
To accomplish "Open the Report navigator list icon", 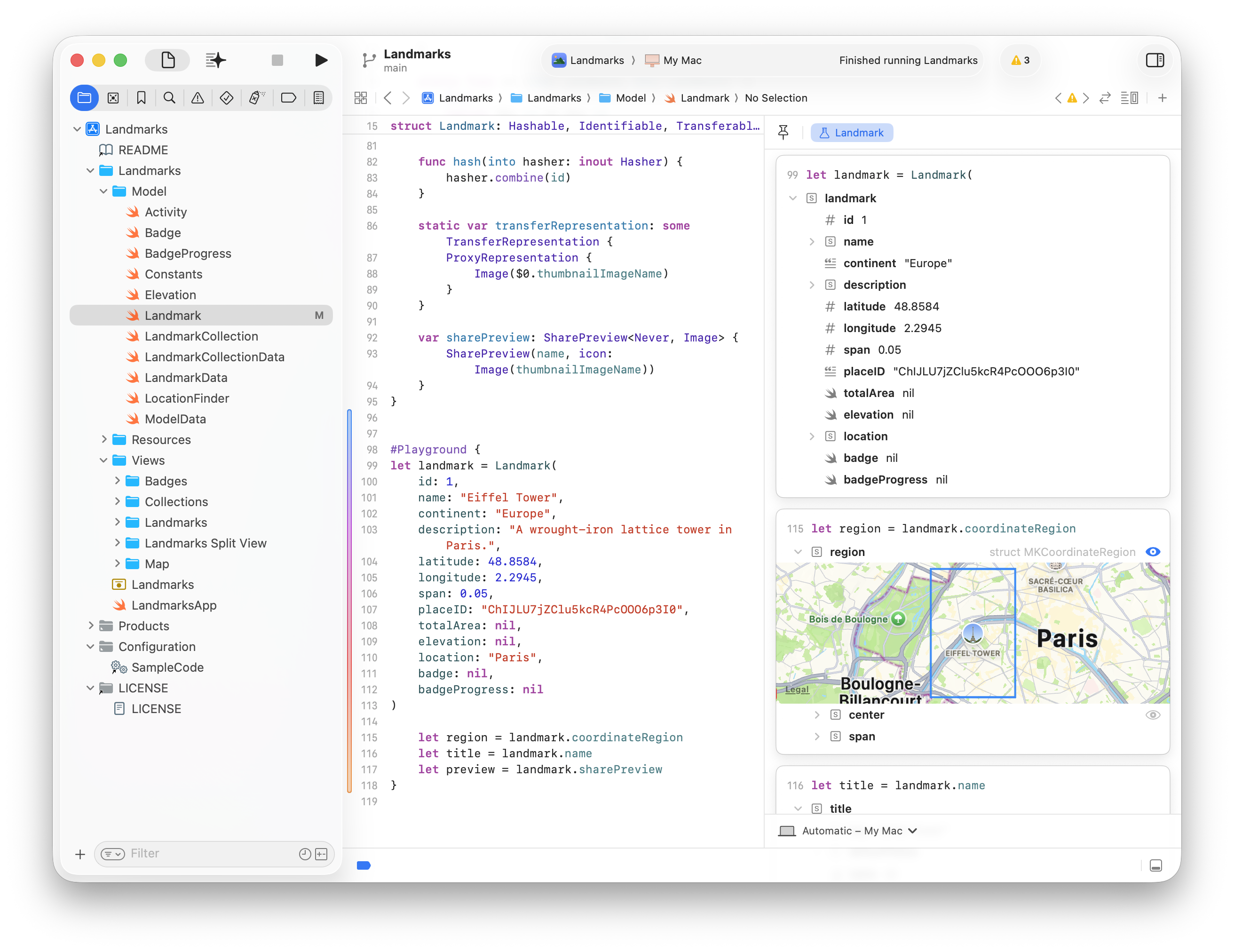I will pyautogui.click(x=319, y=97).
